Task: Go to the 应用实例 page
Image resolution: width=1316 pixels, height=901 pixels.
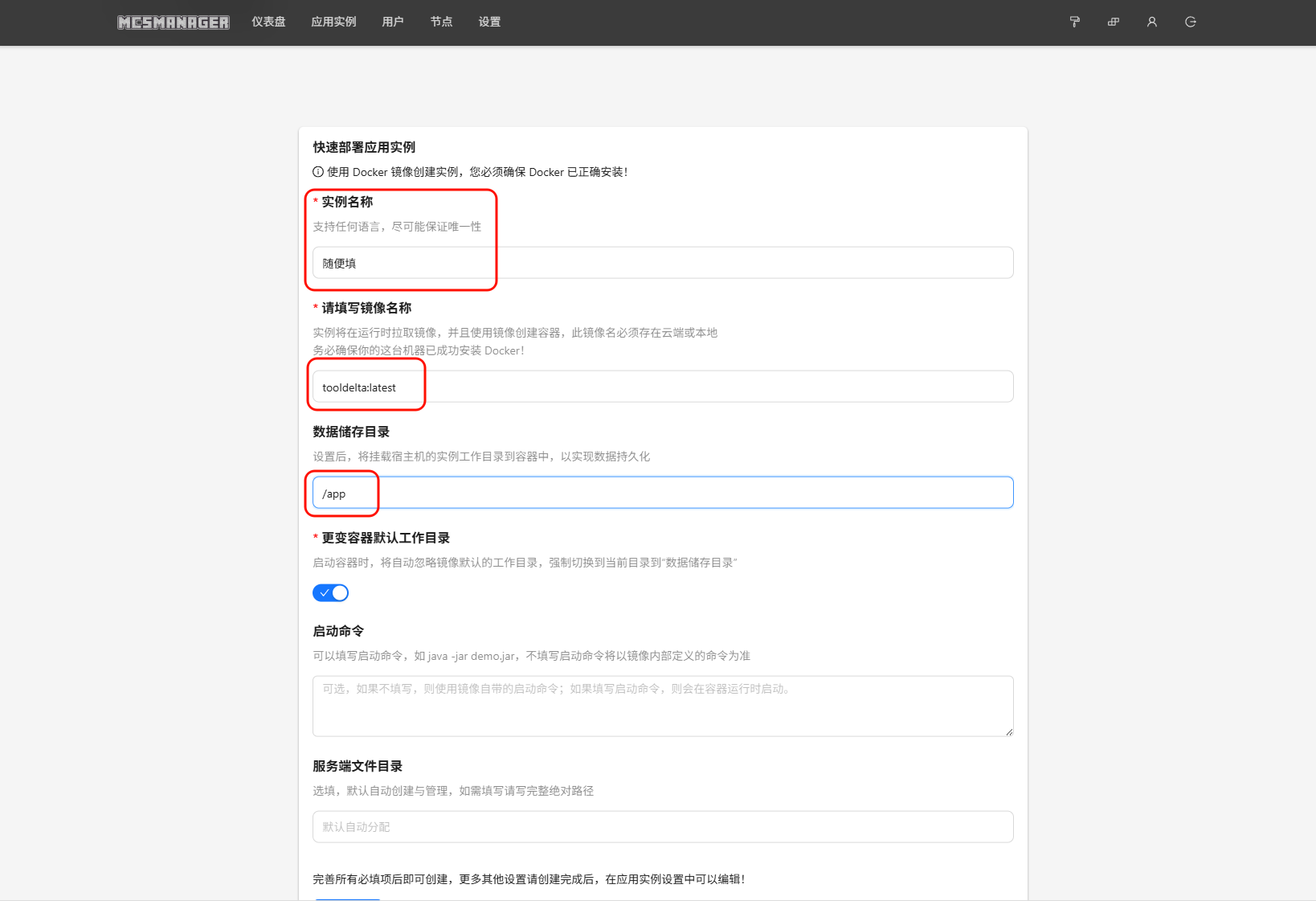Action: 333,23
